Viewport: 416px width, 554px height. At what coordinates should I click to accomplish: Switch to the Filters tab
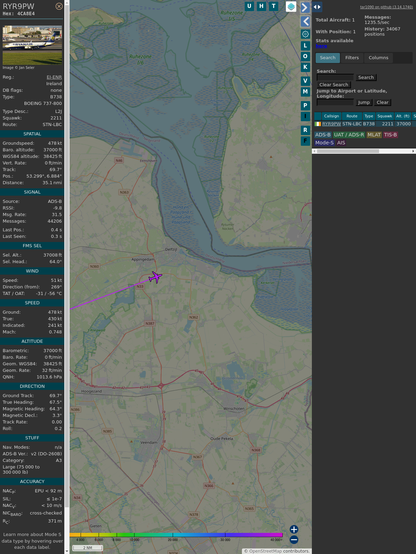click(x=352, y=58)
